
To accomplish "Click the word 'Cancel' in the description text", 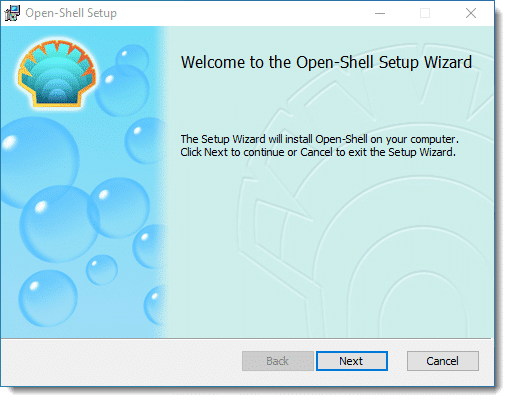I will pyautogui.click(x=316, y=152).
